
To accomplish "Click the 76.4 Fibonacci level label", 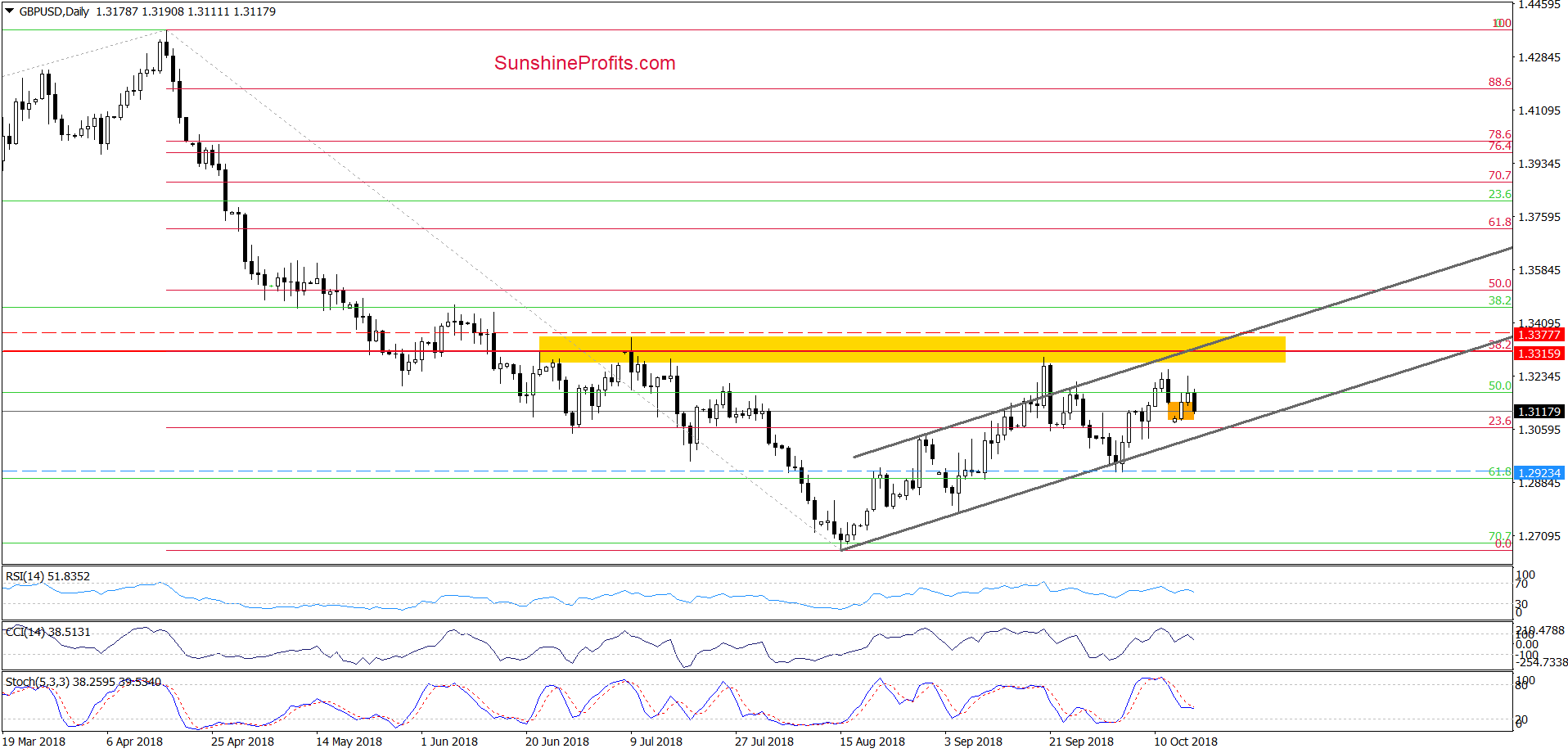I will point(1499,146).
